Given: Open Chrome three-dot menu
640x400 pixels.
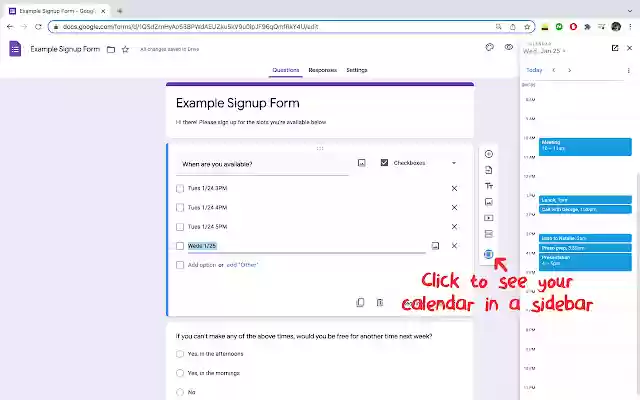Looking at the screenshot, I should tap(630, 27).
